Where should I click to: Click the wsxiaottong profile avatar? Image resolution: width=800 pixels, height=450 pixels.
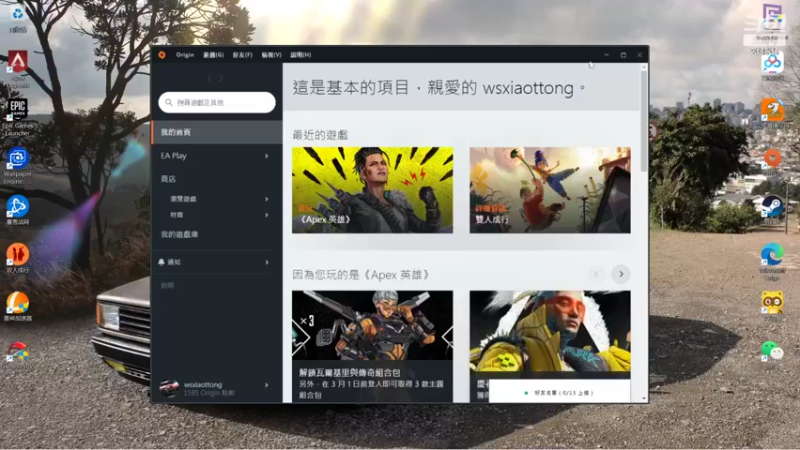168,388
